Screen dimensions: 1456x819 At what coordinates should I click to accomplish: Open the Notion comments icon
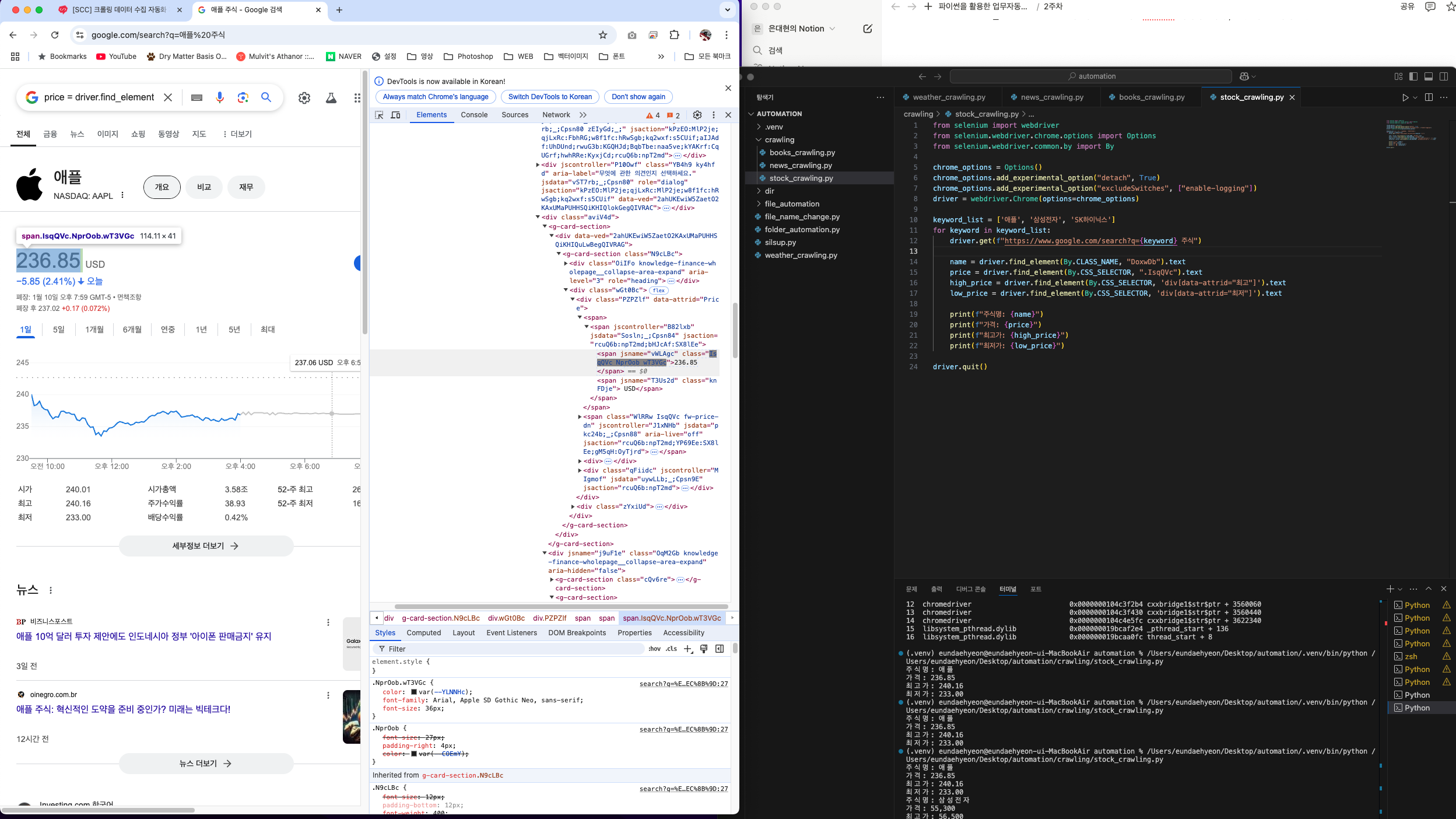[x=1430, y=6]
